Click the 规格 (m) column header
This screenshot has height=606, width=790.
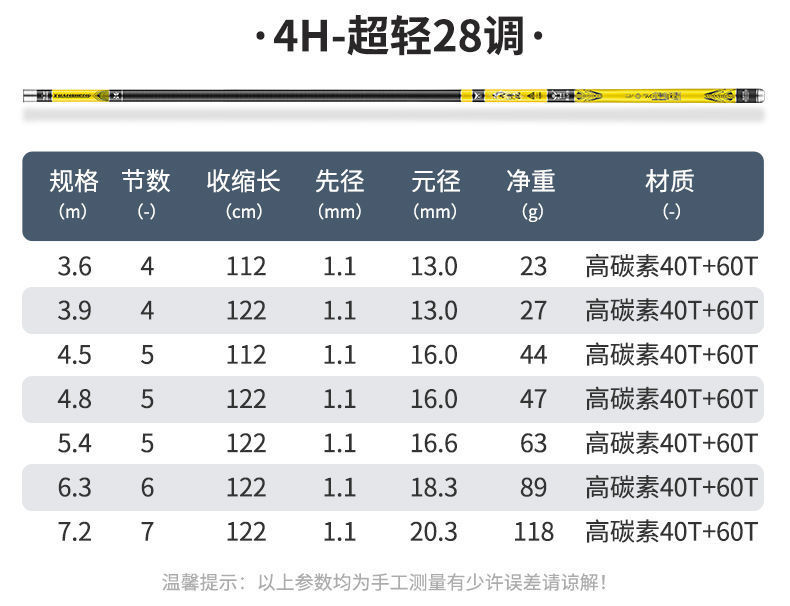click(x=74, y=194)
